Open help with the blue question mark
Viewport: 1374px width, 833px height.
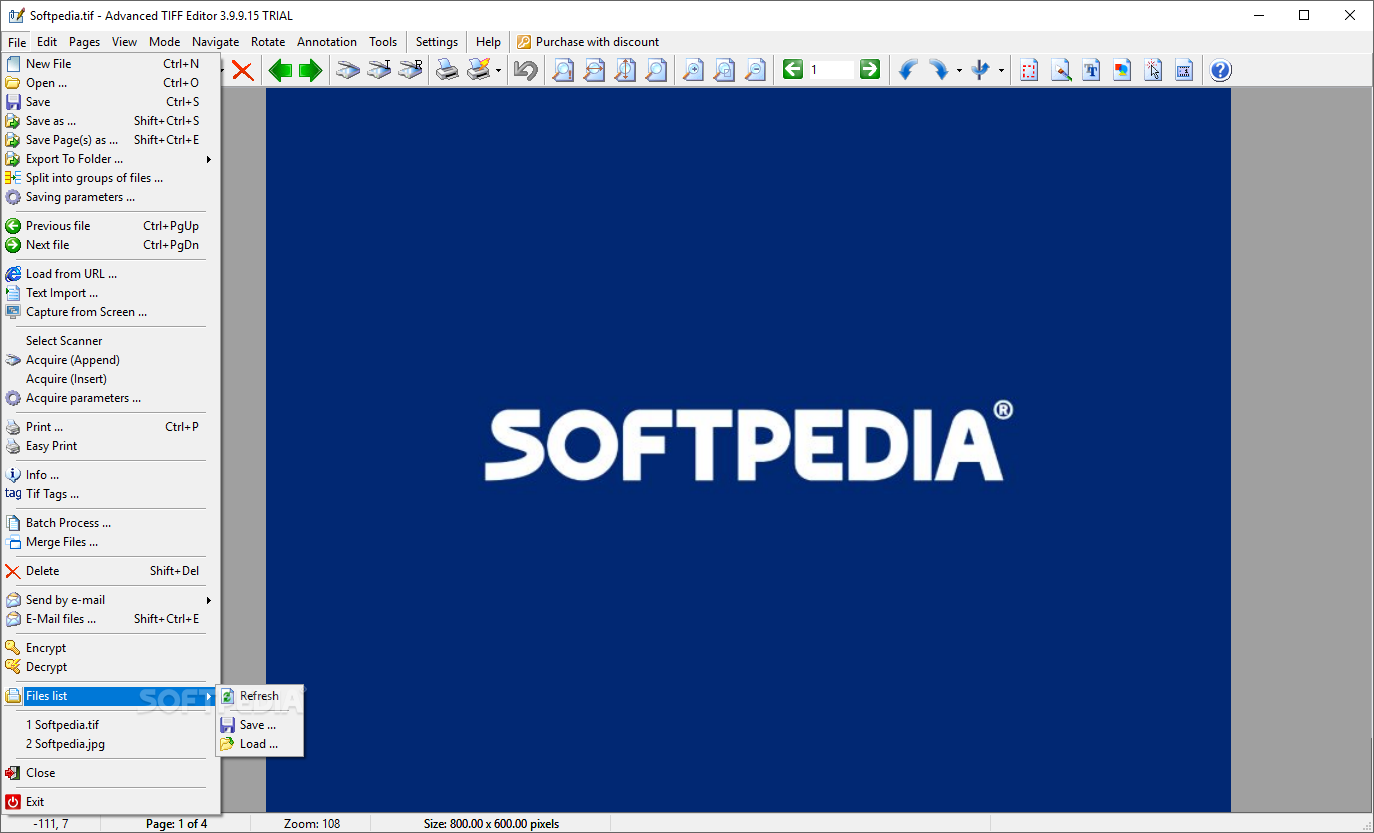[x=1220, y=70]
